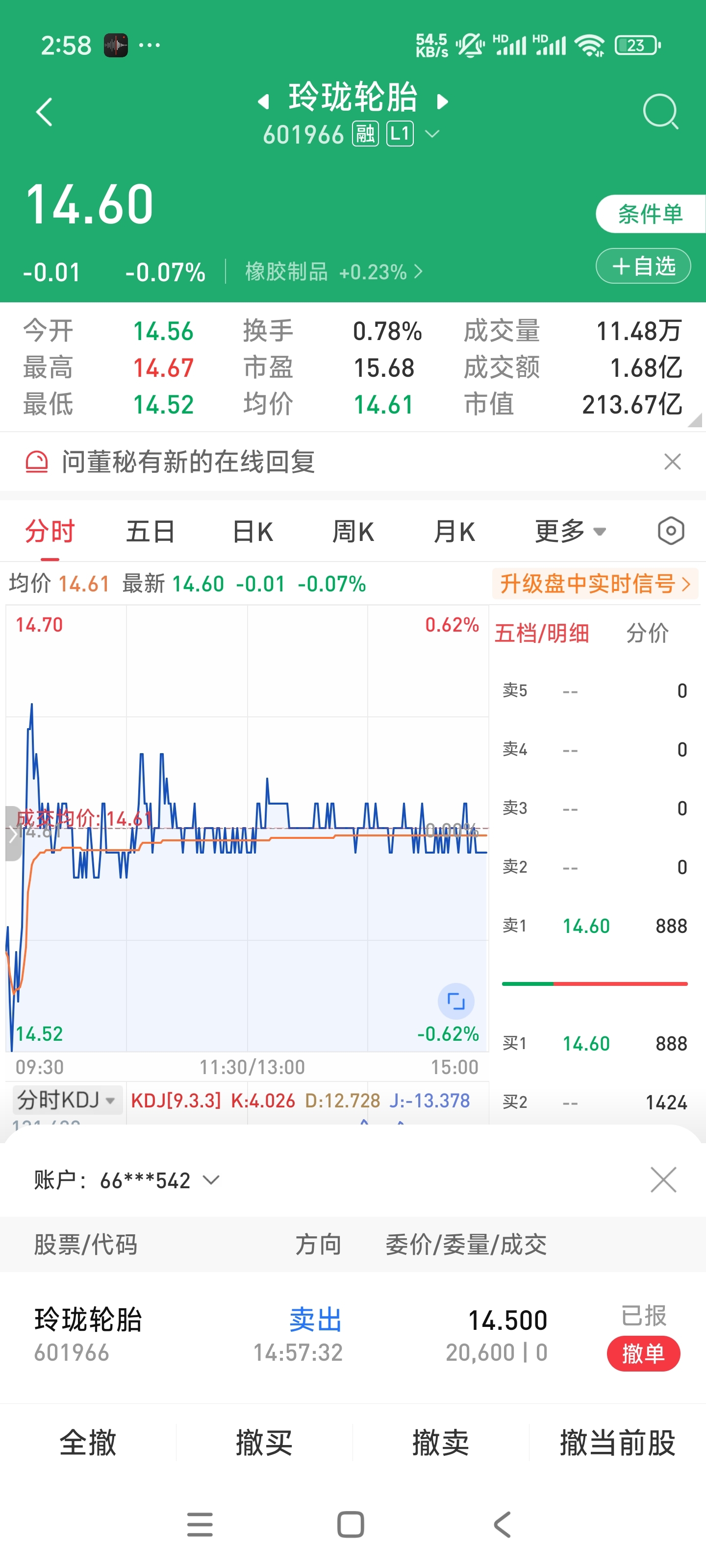Select the 日K chart tab

tap(252, 531)
